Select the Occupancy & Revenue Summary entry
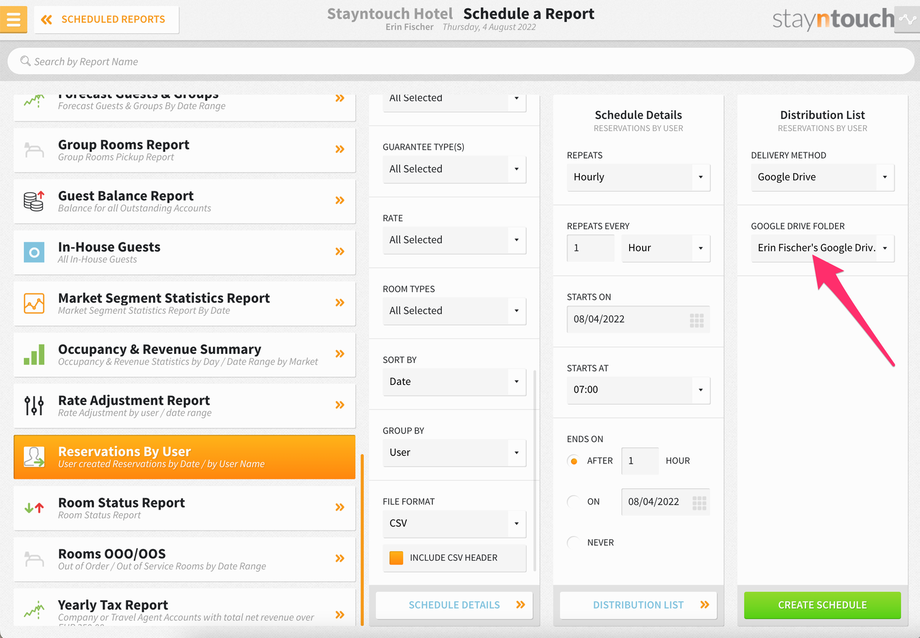The height and width of the screenshot is (638, 920). click(x=184, y=354)
